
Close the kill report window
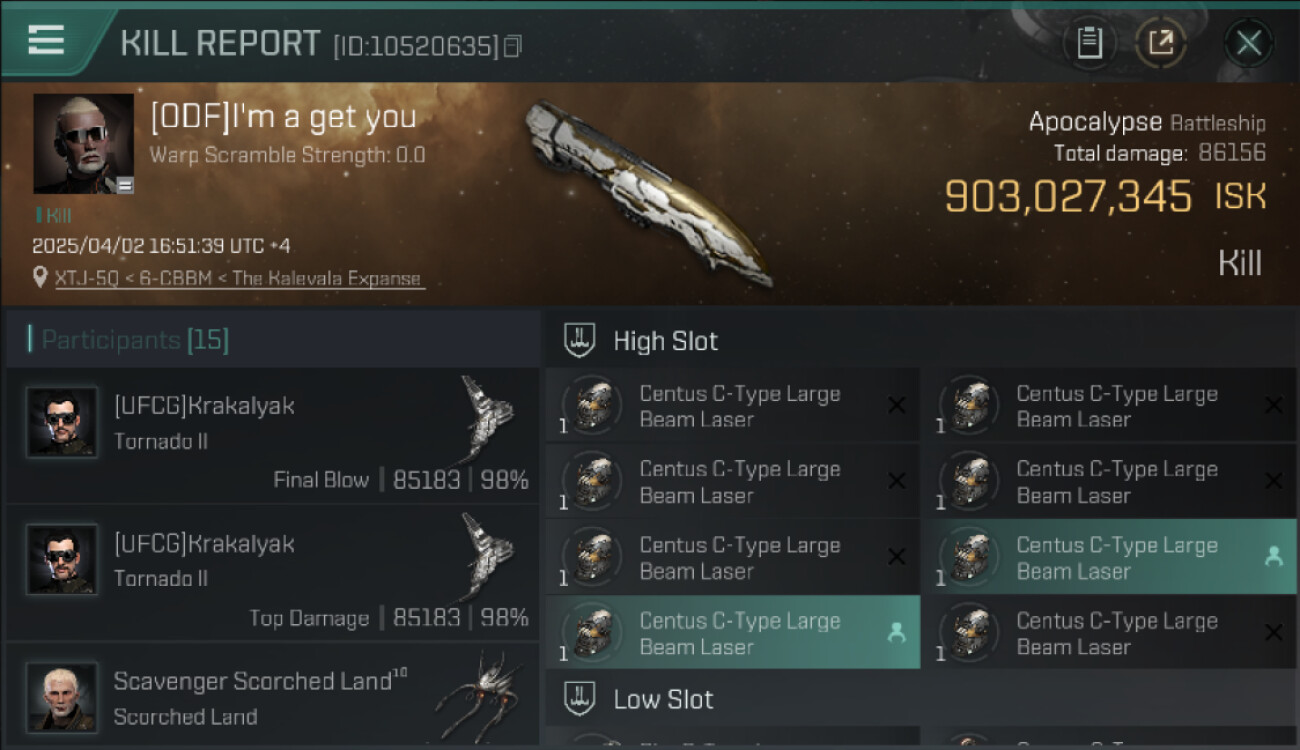pyautogui.click(x=1248, y=43)
